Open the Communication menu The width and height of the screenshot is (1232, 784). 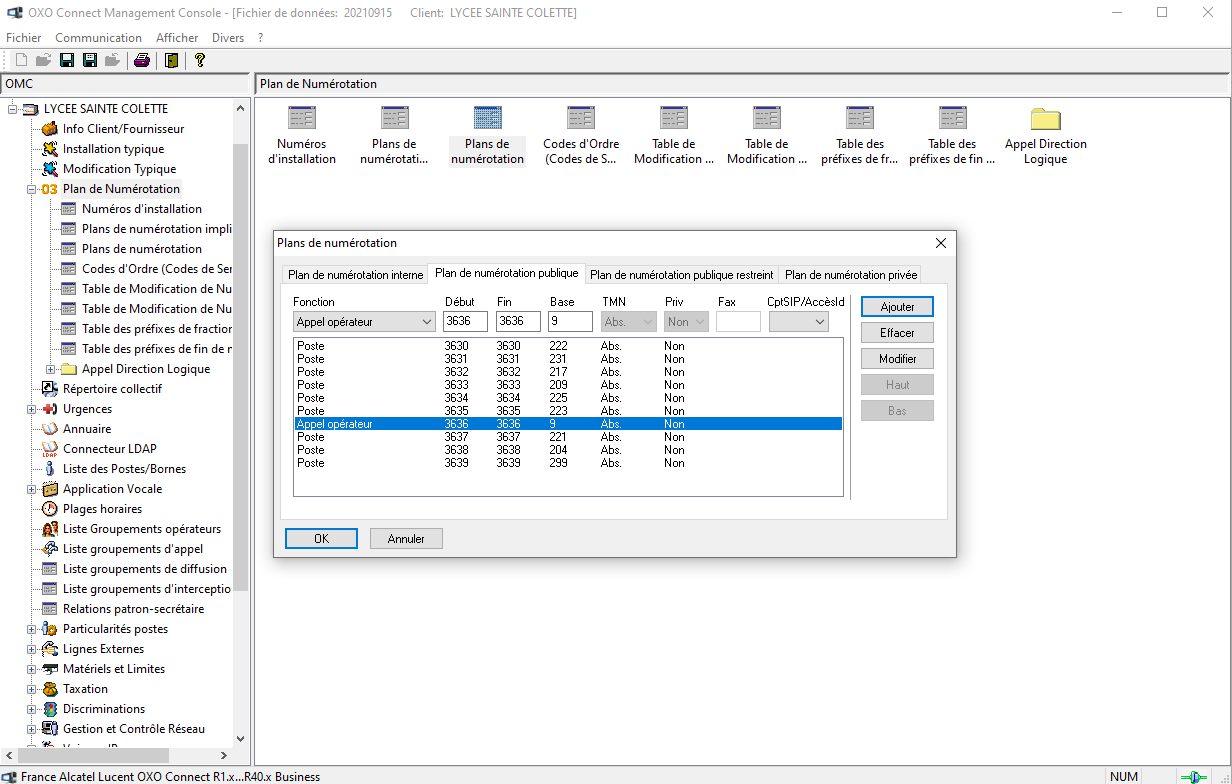click(x=98, y=38)
